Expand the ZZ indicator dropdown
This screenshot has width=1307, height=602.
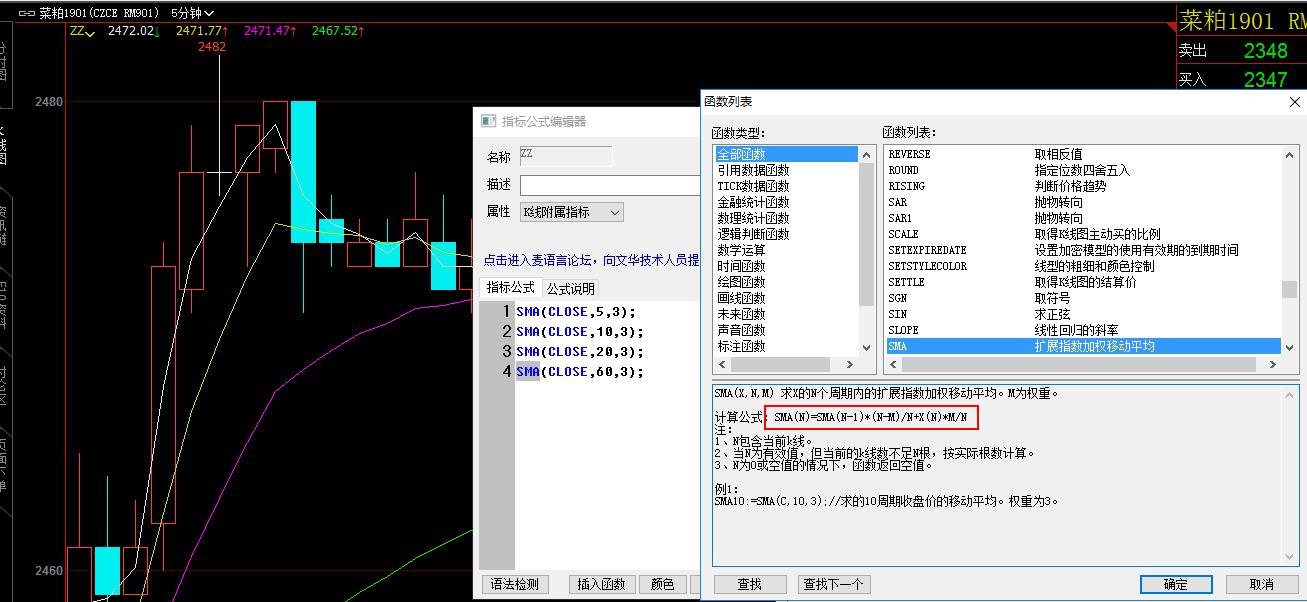pos(82,32)
